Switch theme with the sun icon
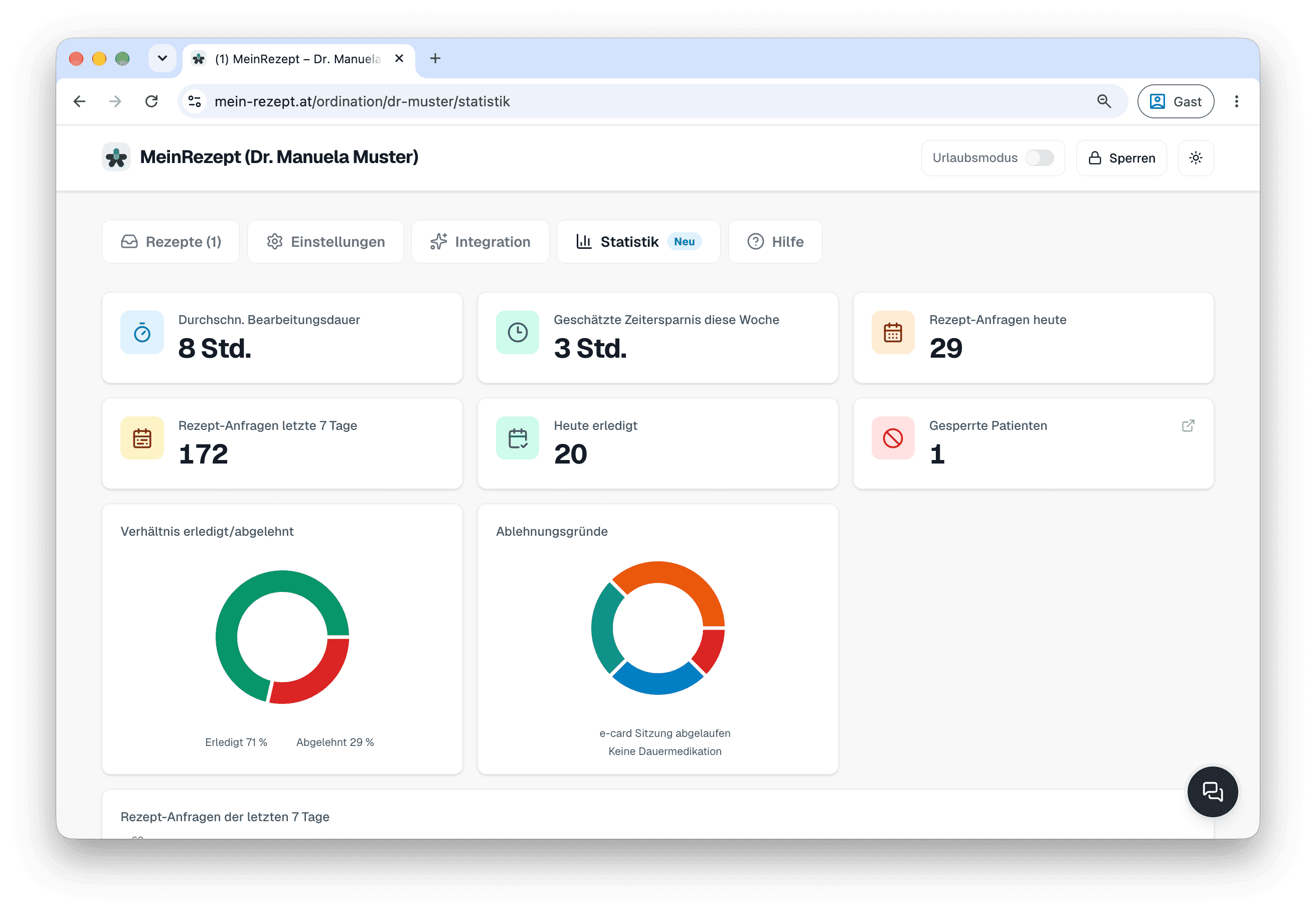This screenshot has width=1316, height=913. pos(1195,158)
